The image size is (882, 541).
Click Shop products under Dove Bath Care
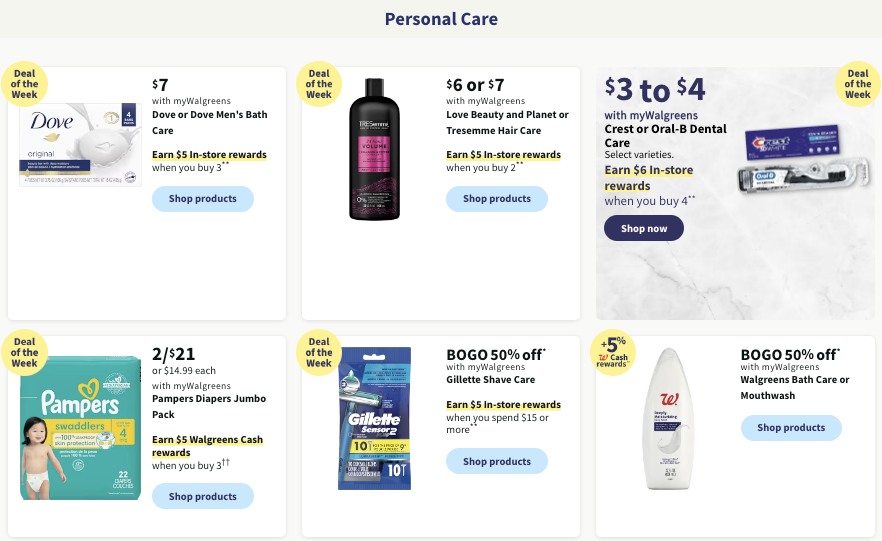(x=202, y=199)
